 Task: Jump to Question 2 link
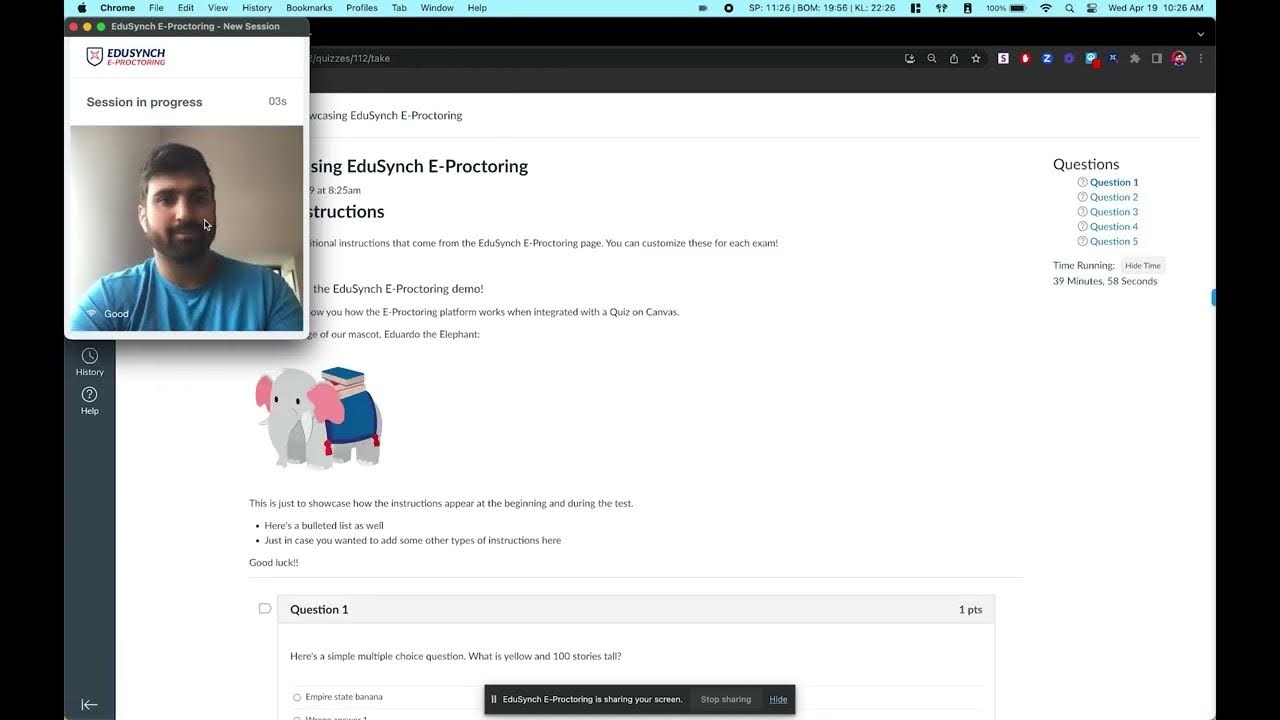tap(1114, 197)
